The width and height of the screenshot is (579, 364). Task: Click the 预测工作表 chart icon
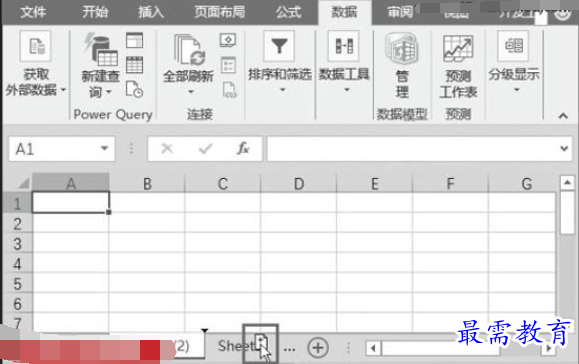coord(458,49)
